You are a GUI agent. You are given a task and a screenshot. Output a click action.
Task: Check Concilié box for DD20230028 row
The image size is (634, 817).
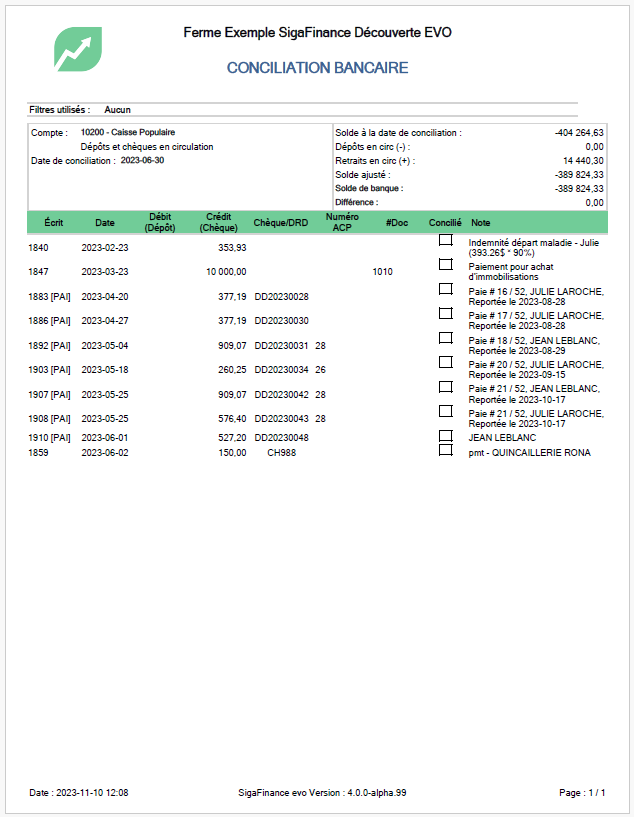click(445, 289)
